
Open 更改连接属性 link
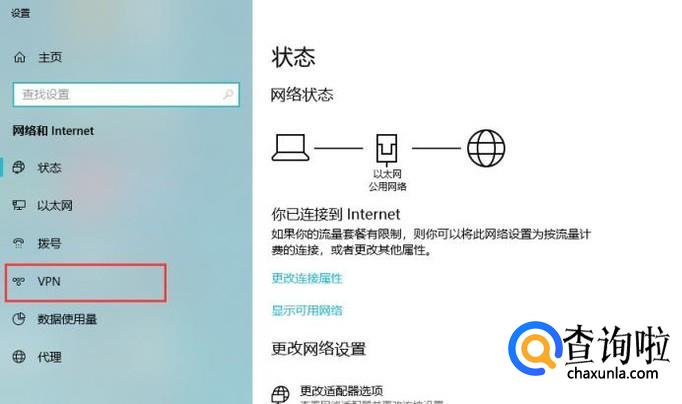coord(307,278)
